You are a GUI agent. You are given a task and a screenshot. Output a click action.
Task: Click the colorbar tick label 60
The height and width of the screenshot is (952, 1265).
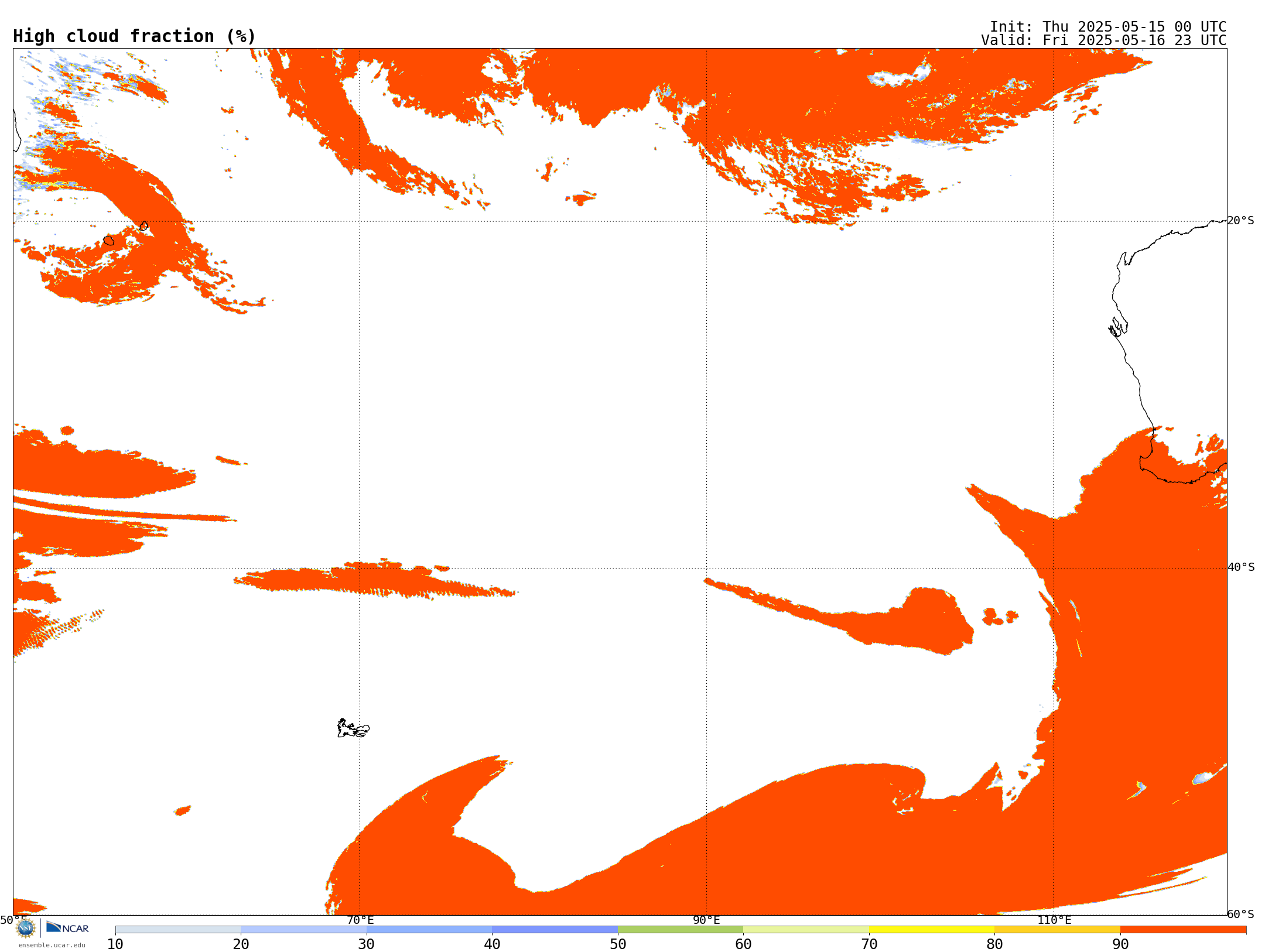click(743, 944)
